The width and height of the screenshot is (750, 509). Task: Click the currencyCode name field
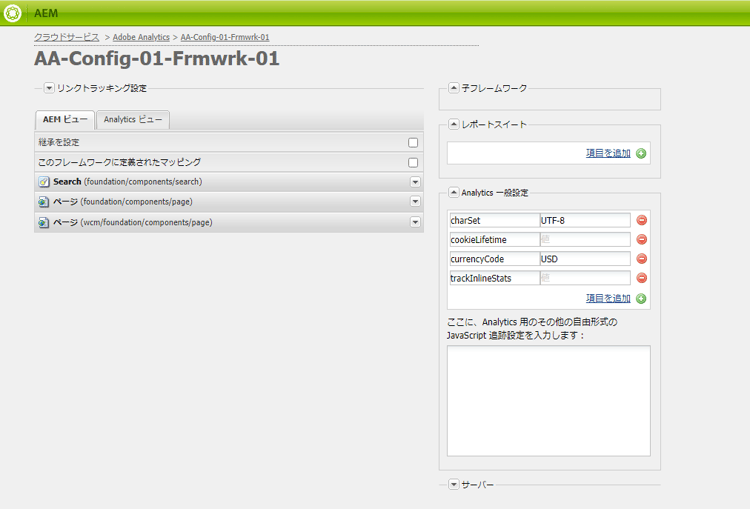495,259
